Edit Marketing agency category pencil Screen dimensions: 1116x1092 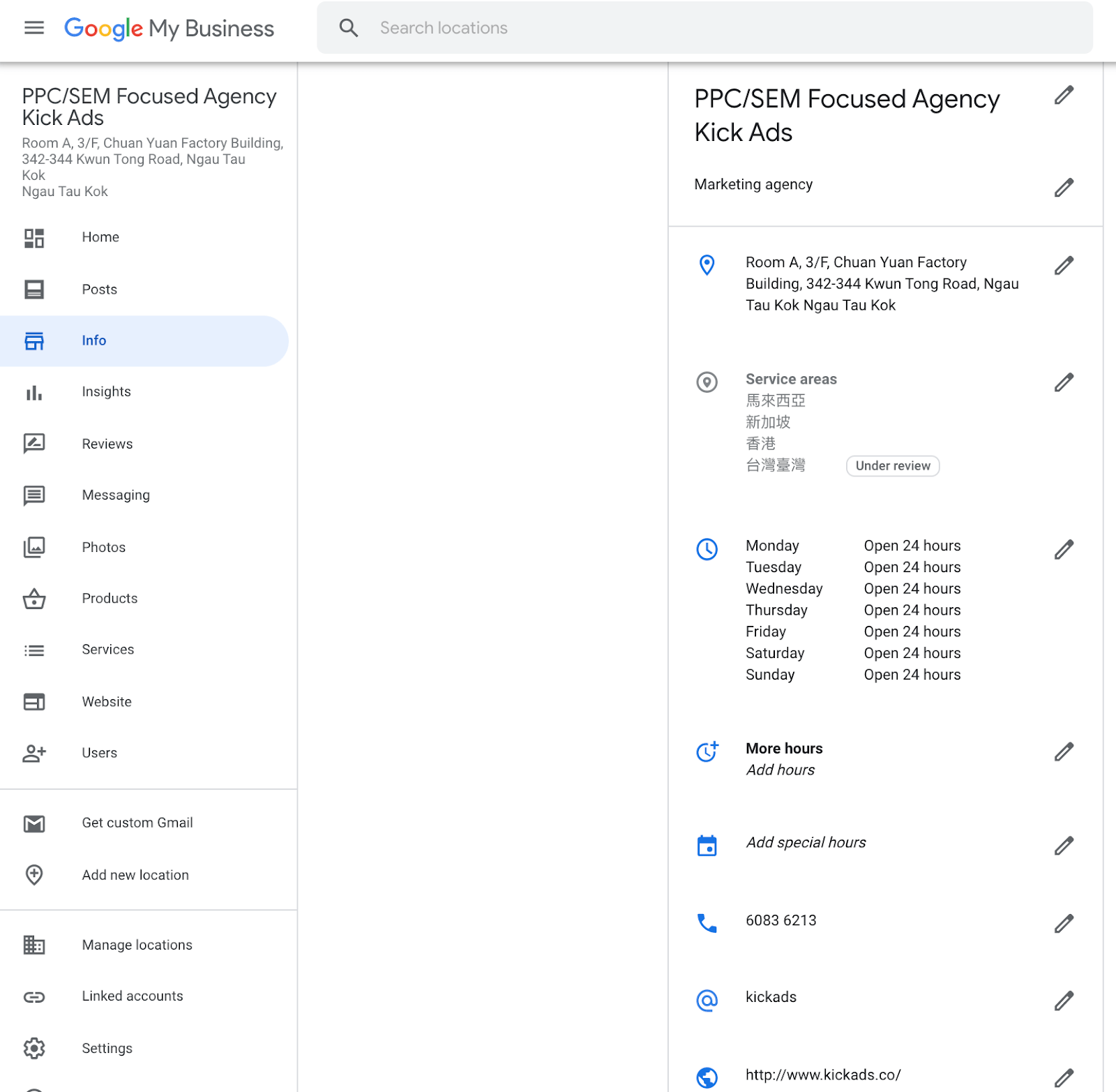click(x=1064, y=187)
